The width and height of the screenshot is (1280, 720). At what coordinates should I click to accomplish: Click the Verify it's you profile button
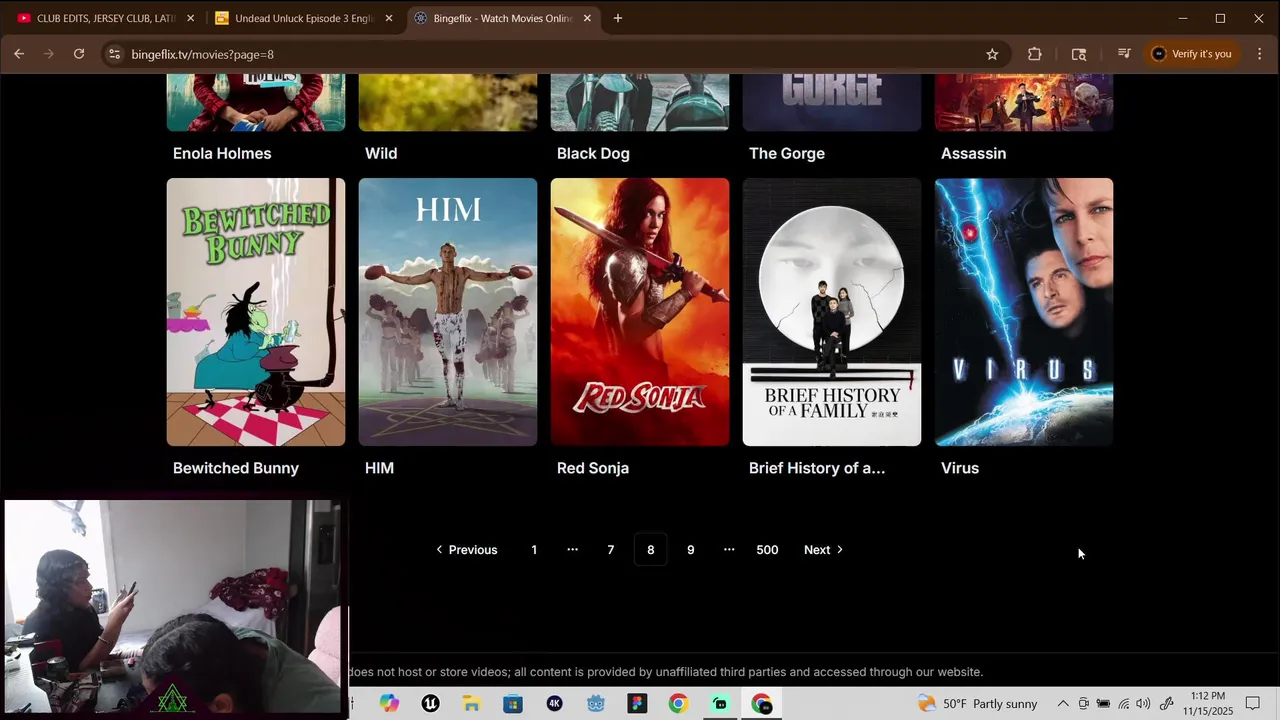pyautogui.click(x=1191, y=54)
